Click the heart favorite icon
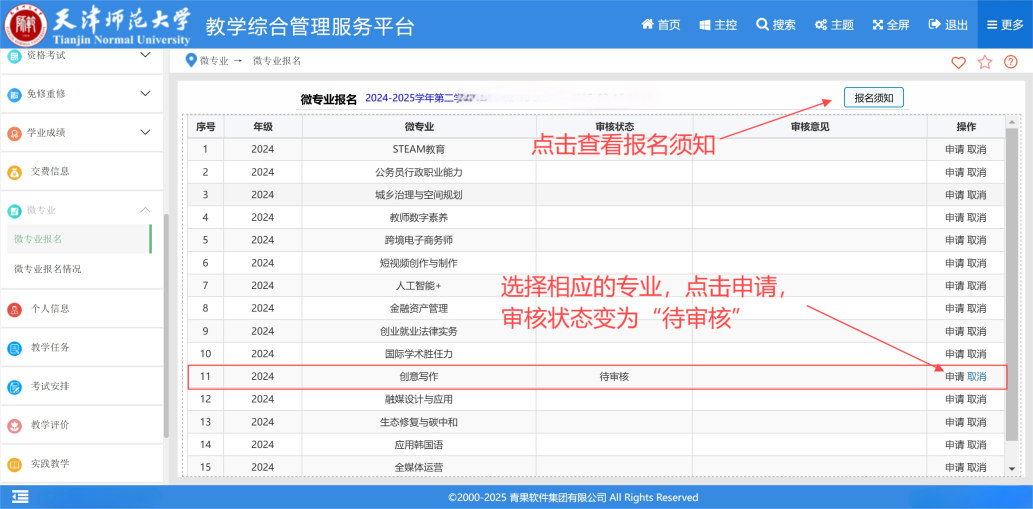Screen dimensions: 1033x509 coord(958,62)
